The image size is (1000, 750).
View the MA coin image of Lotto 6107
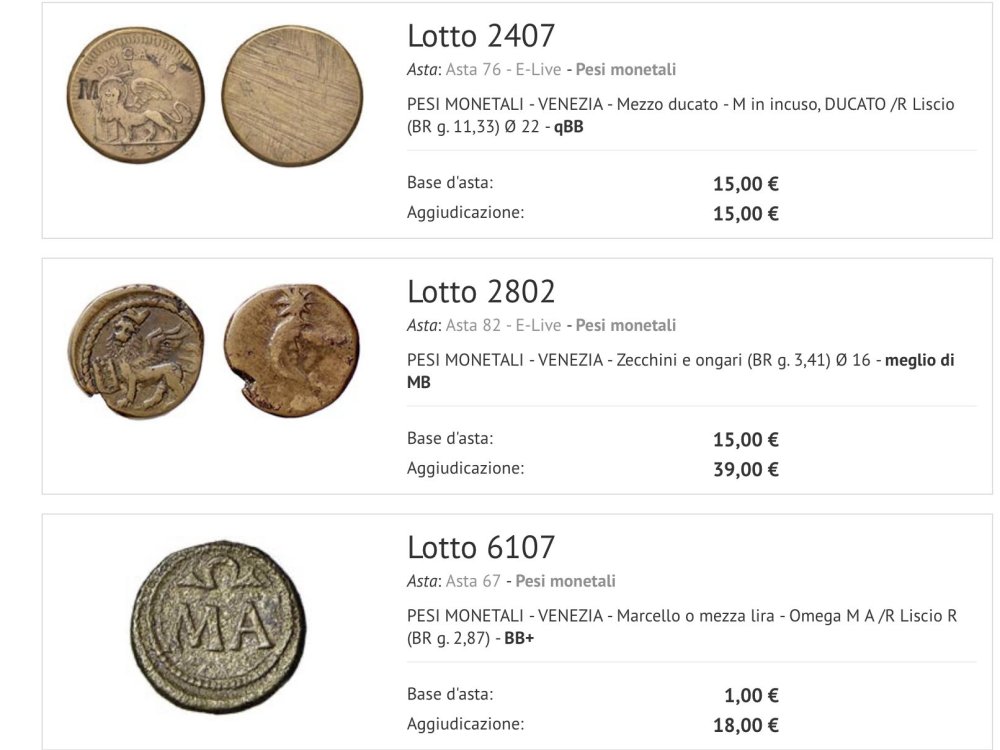click(217, 627)
